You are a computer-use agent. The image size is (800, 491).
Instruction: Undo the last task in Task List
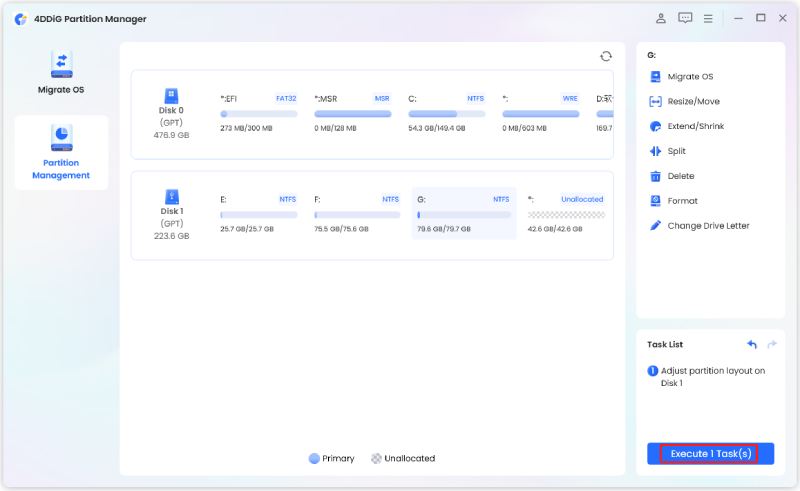point(752,345)
